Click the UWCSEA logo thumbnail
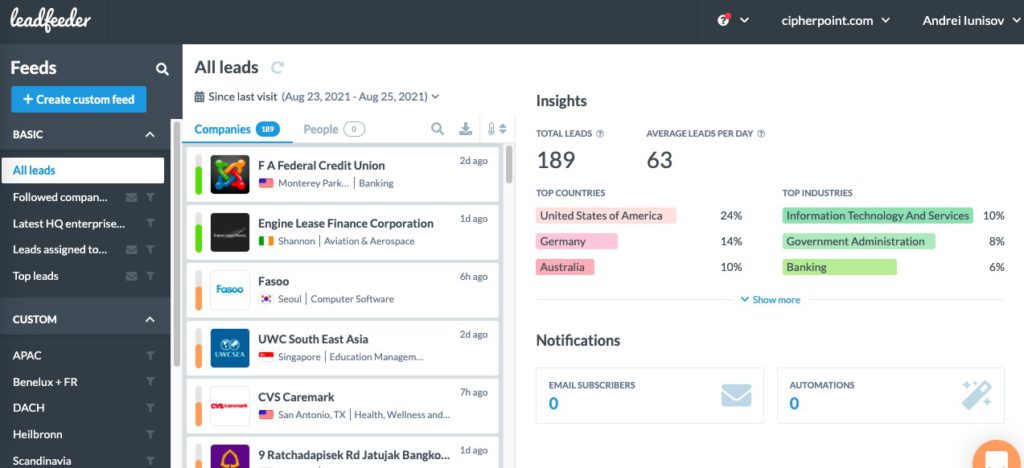The width and height of the screenshot is (1024, 468). pyautogui.click(x=230, y=348)
